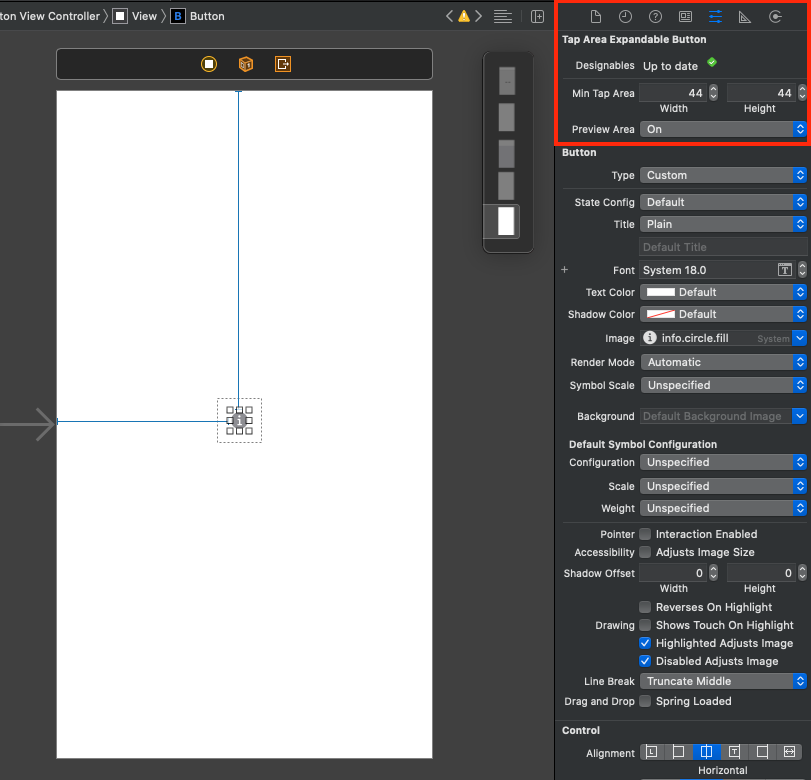Uncheck Highlighted Adjusts Image
Screen dimensions: 811x780
pyautogui.click(x=645, y=643)
